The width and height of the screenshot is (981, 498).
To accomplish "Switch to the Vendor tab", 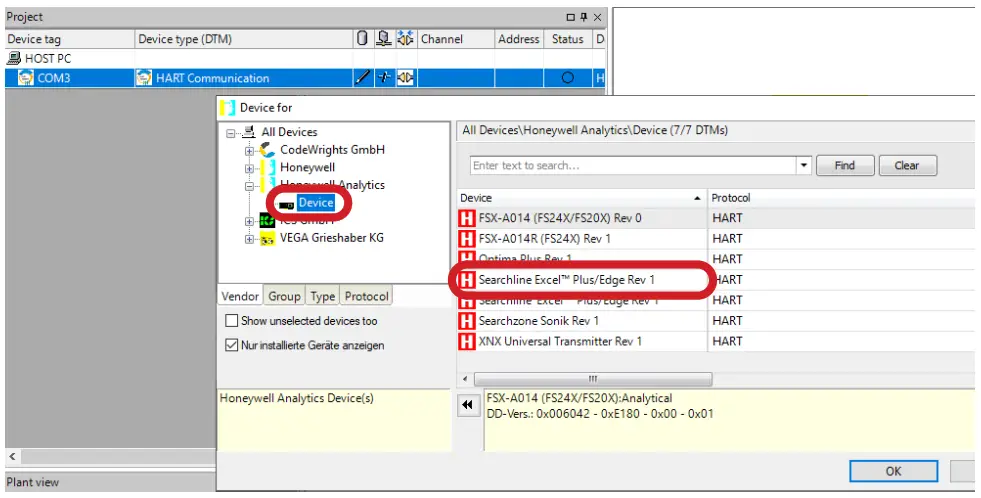I will click(x=240, y=296).
